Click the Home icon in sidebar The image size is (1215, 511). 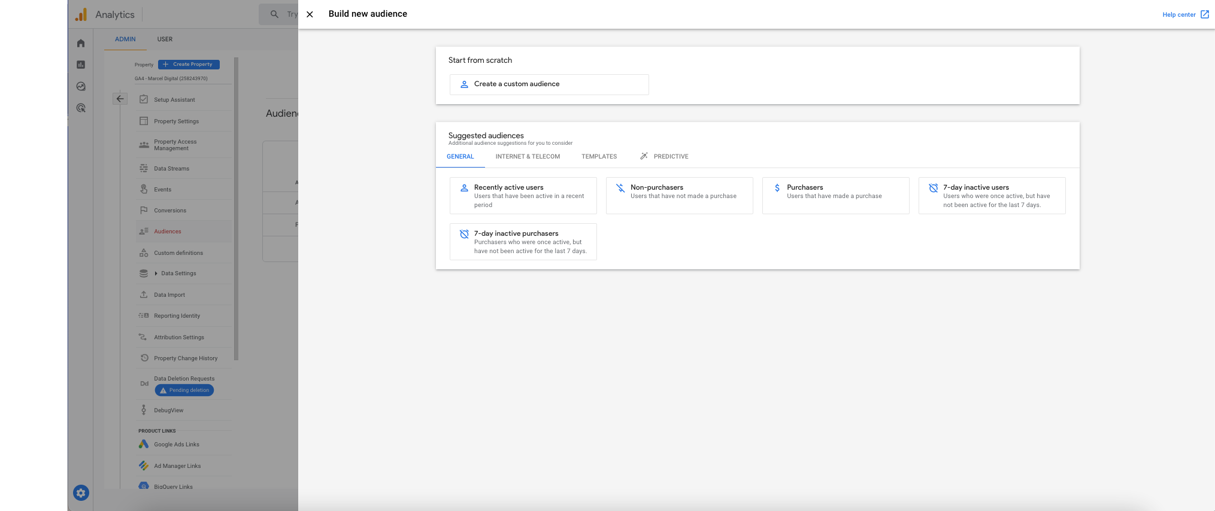pyautogui.click(x=81, y=43)
